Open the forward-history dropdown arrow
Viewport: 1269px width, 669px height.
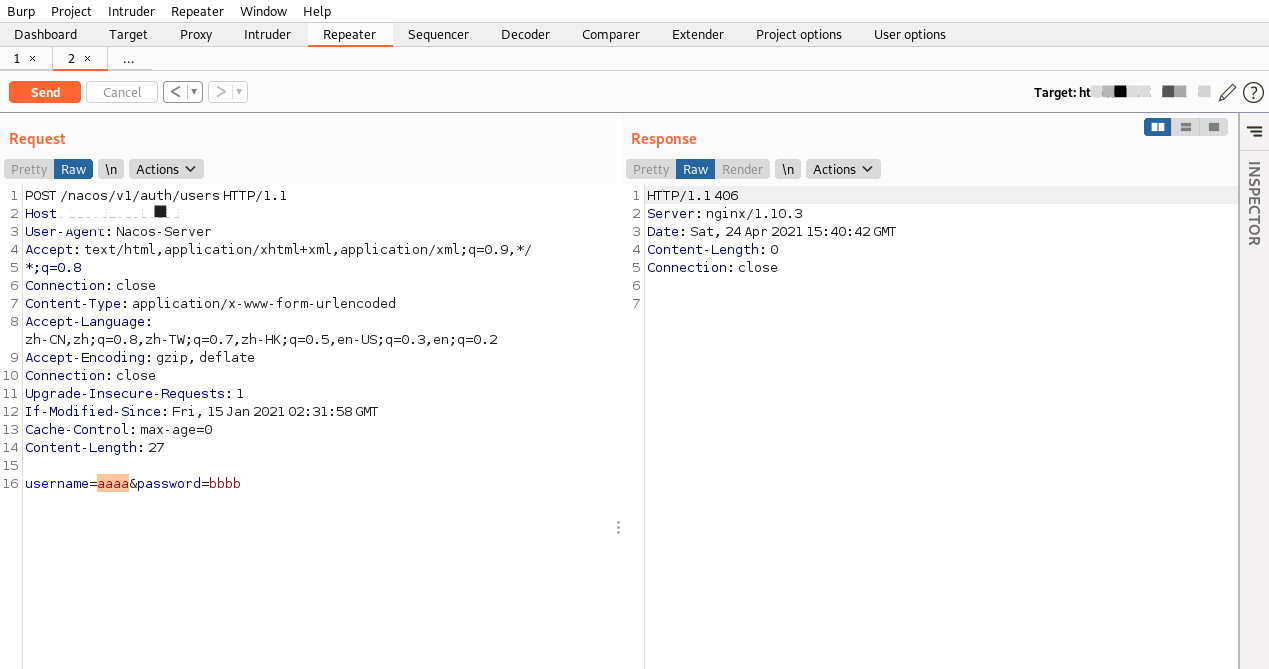[240, 92]
